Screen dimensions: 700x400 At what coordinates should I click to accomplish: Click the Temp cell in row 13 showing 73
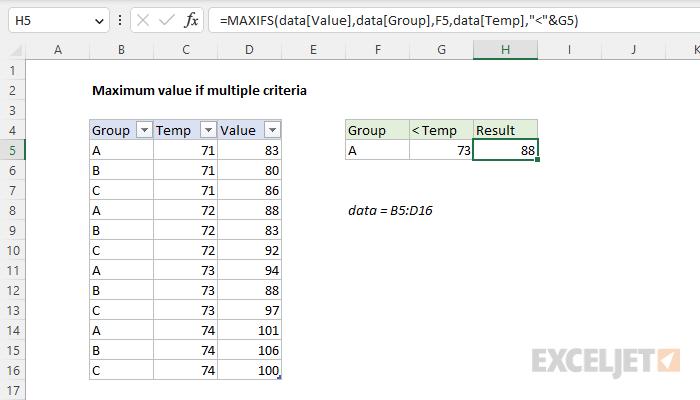[x=186, y=310]
